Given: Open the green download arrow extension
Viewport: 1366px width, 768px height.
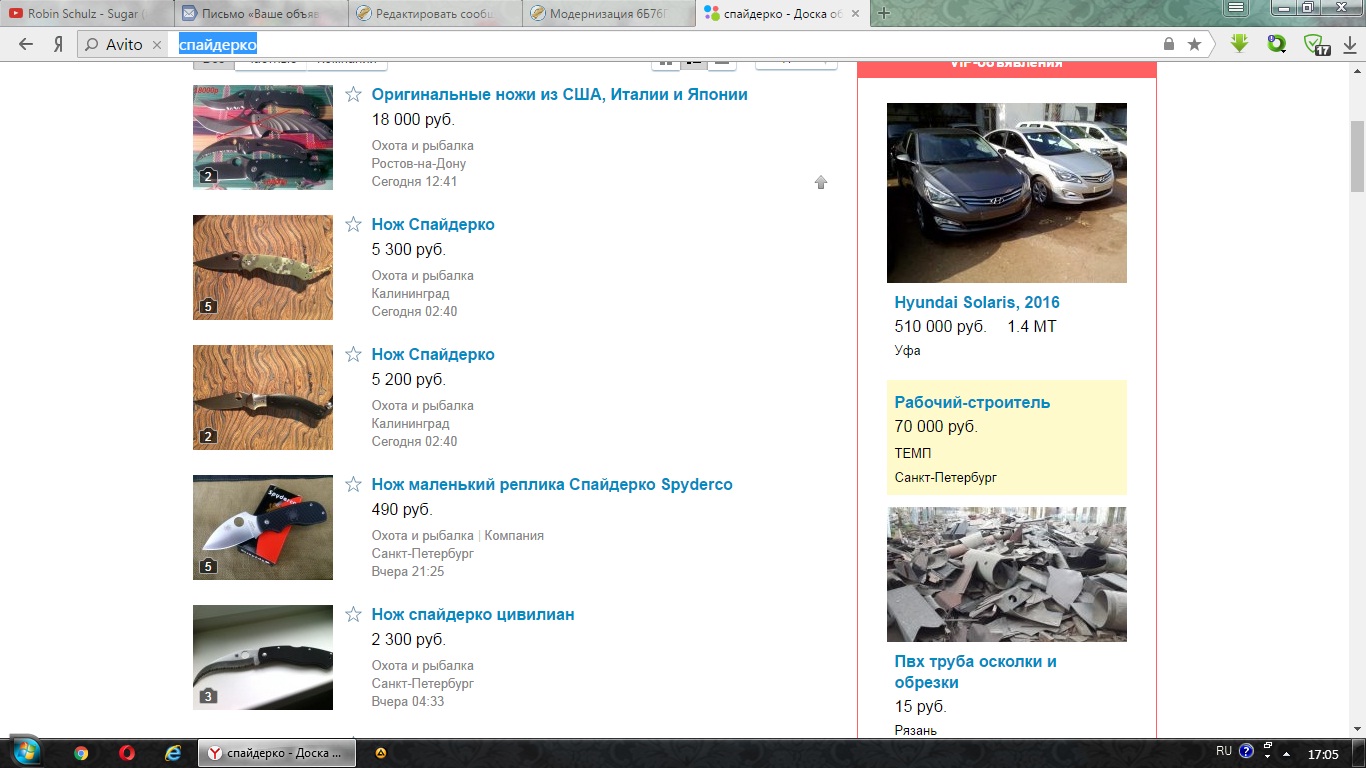Looking at the screenshot, I should (1240, 44).
